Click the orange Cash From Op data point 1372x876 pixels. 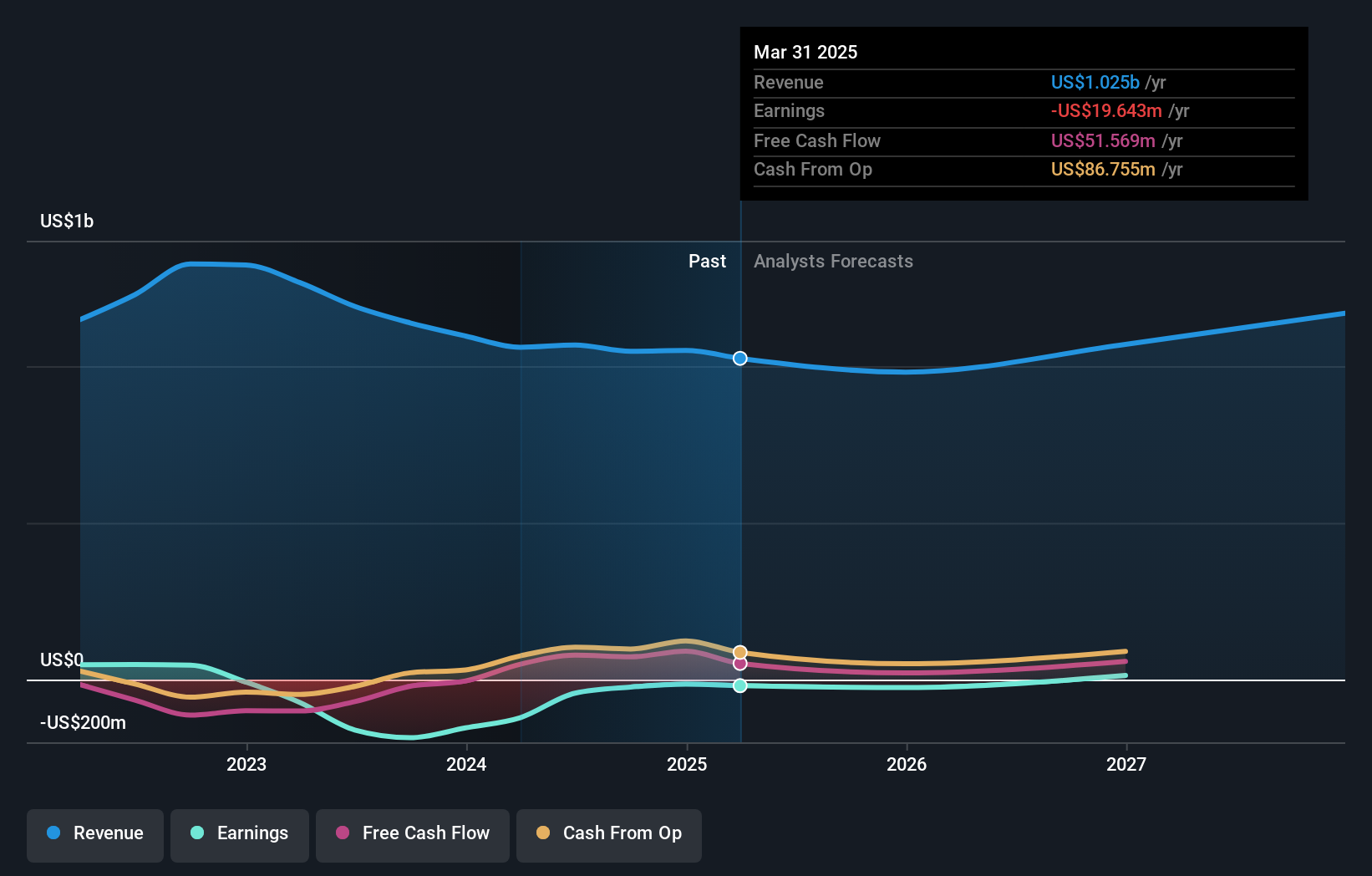click(x=740, y=652)
